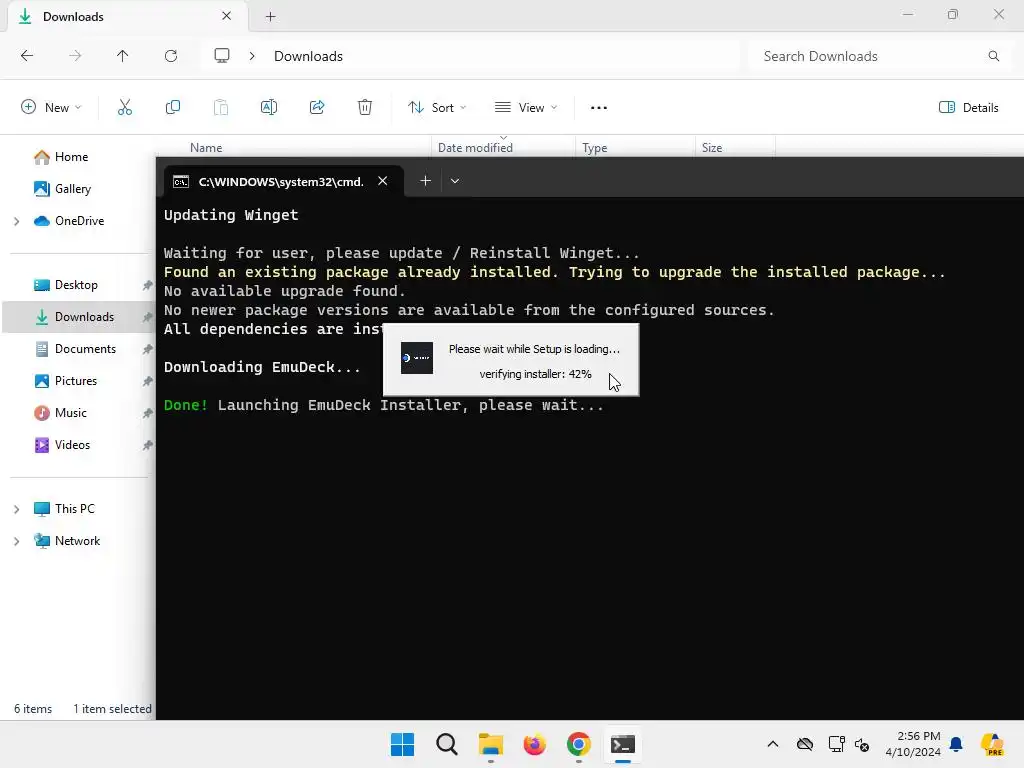Sort by the Size column header
1024x768 pixels.
coord(712,148)
